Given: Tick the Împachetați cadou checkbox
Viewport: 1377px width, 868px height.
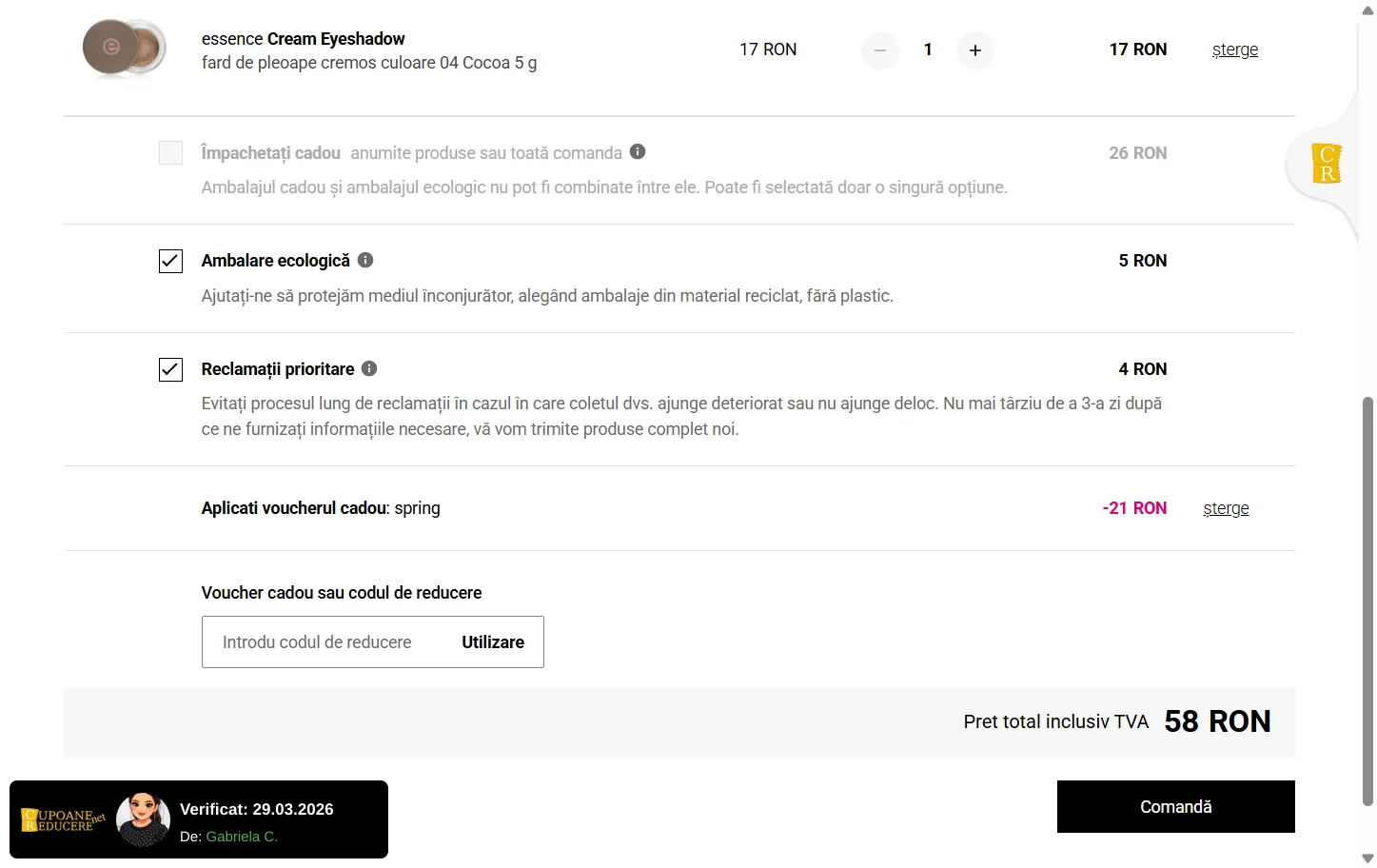Looking at the screenshot, I should (170, 153).
